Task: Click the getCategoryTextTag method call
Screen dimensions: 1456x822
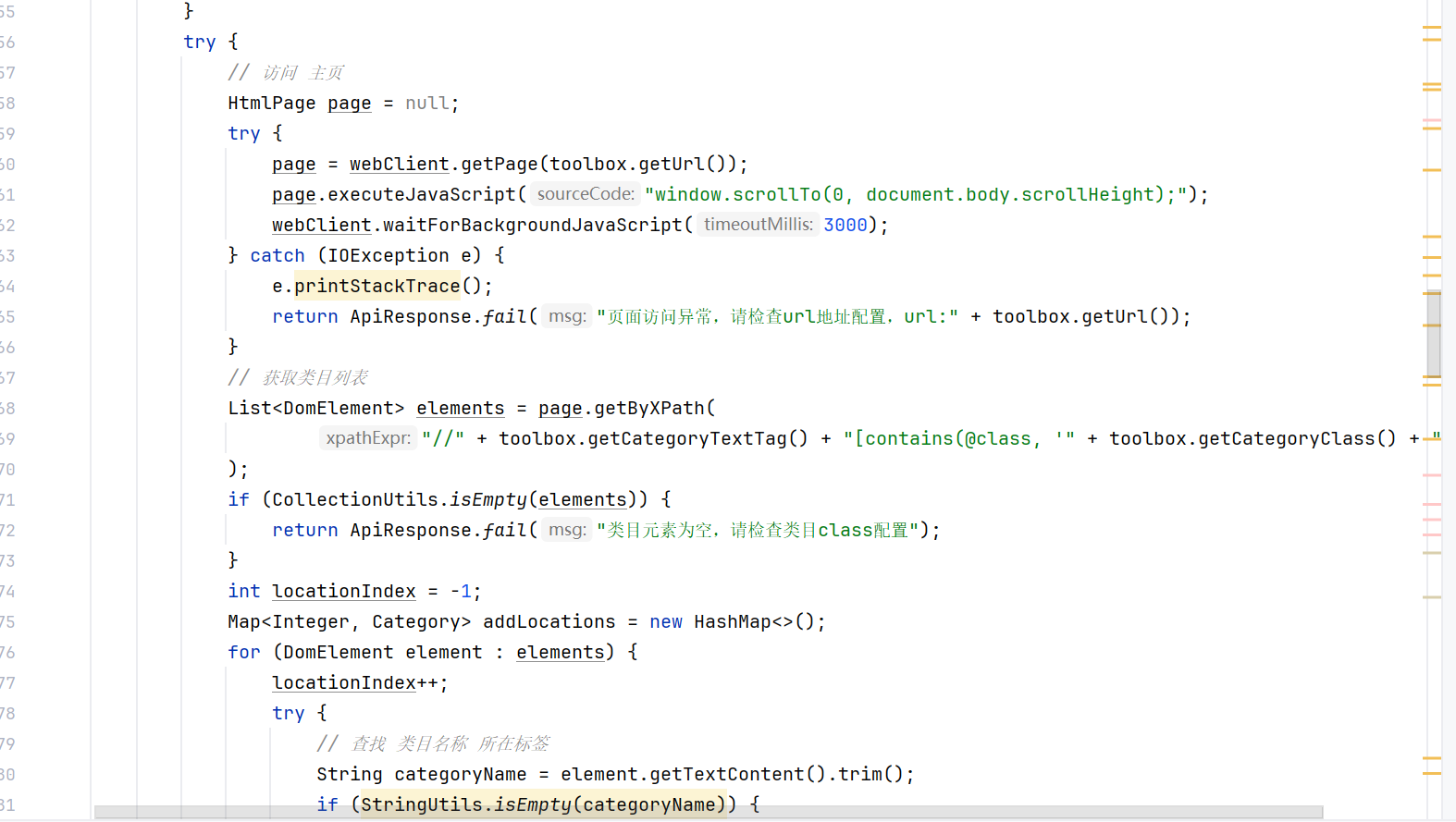Action: coord(697,438)
